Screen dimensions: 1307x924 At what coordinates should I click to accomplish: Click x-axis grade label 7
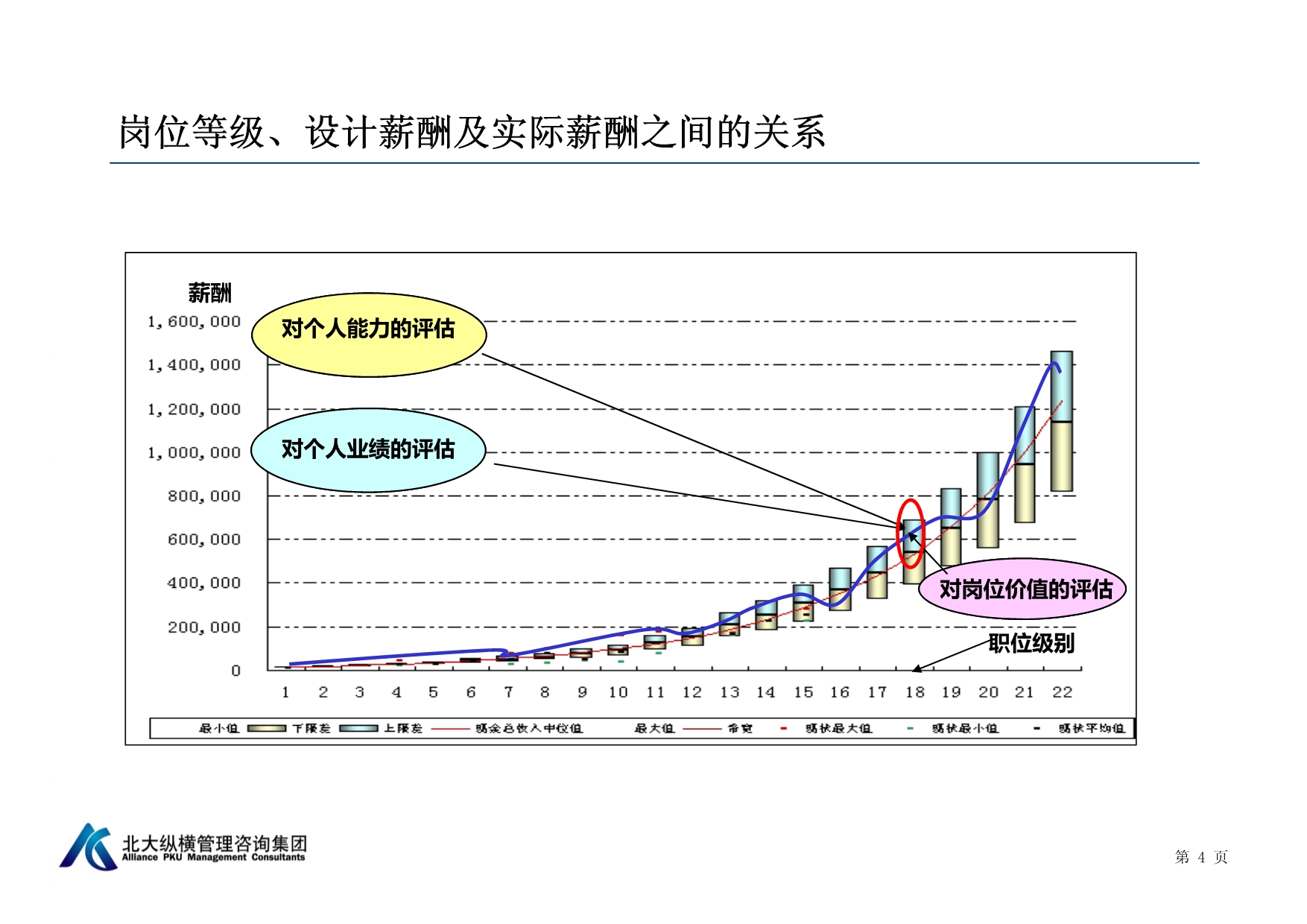coord(508,692)
